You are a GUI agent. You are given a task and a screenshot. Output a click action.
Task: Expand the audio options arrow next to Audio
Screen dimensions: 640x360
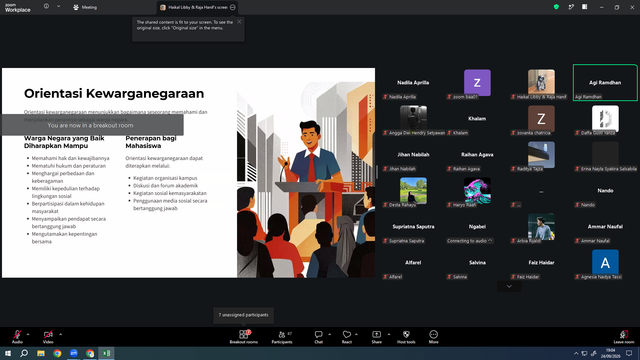pos(28,334)
